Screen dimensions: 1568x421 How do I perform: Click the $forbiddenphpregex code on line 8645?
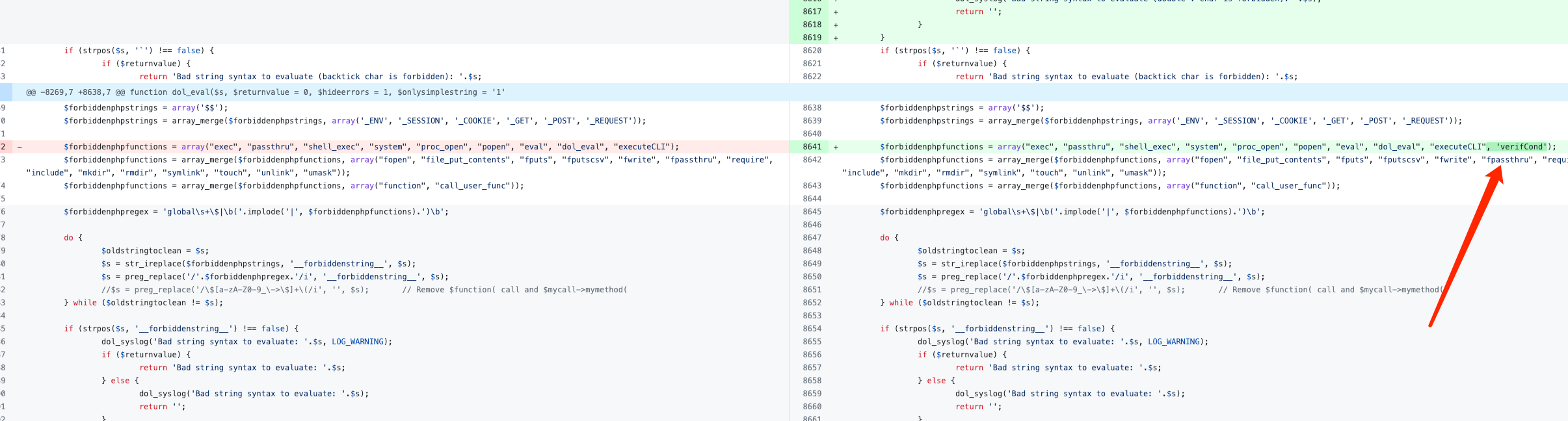1072,212
